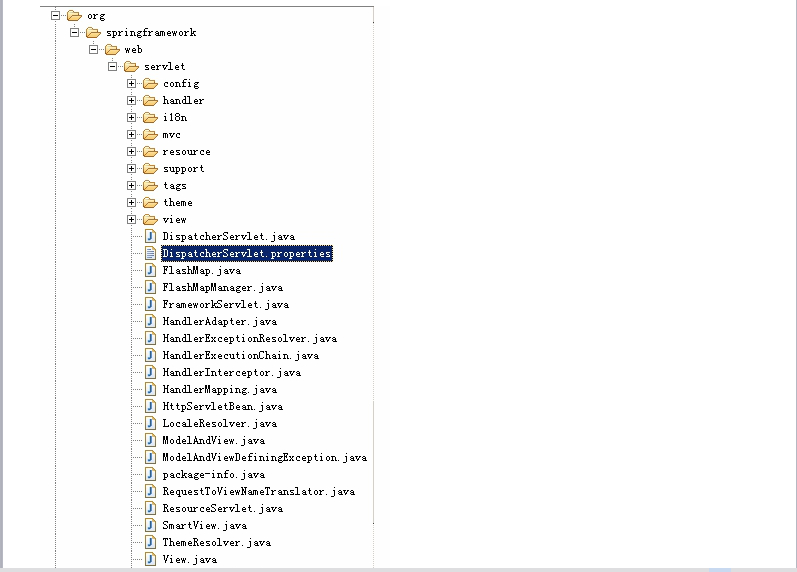Click the config folder icon
The image size is (797, 572).
pos(150,83)
